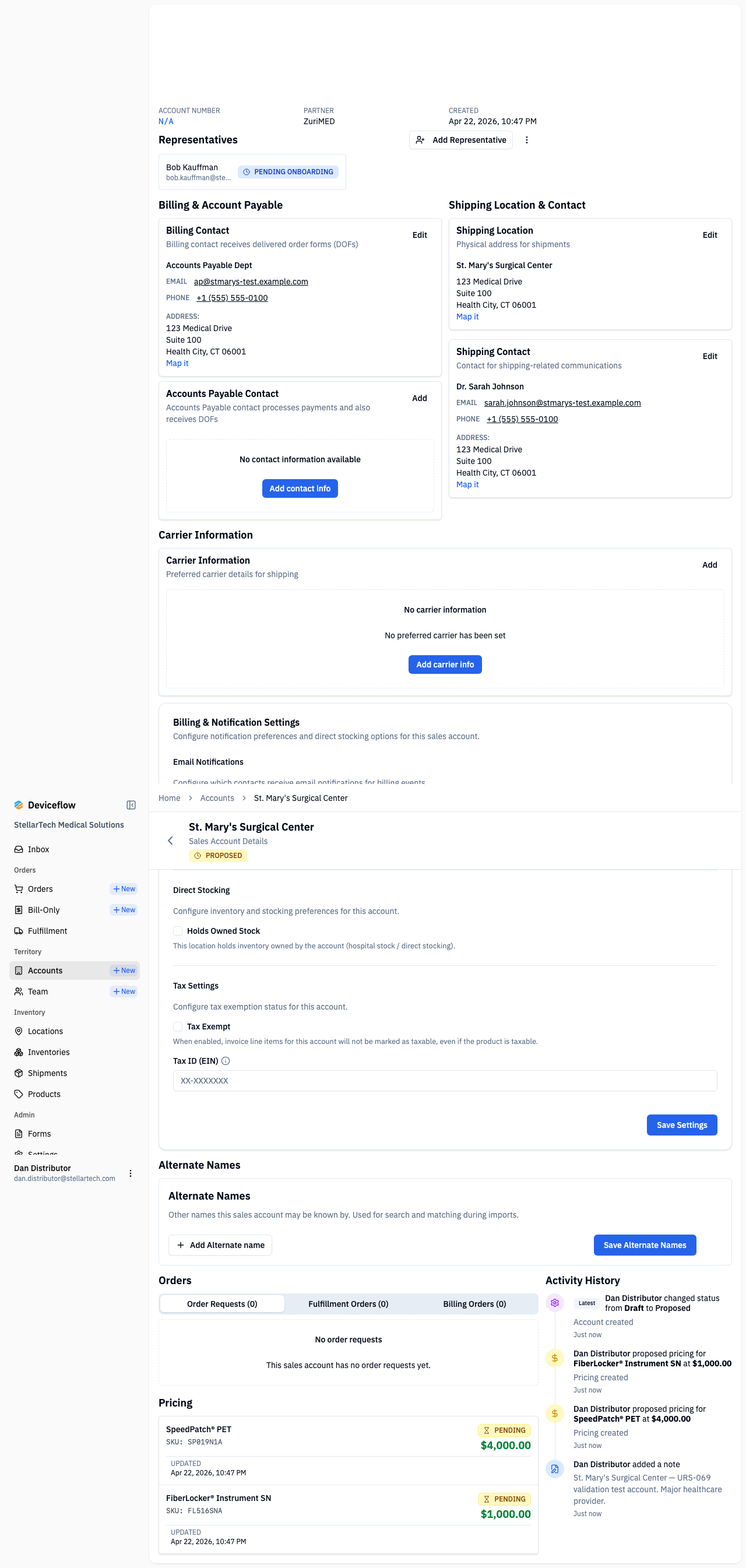Click PENDING badge on FiberLocker Instrument SN

click(505, 1499)
